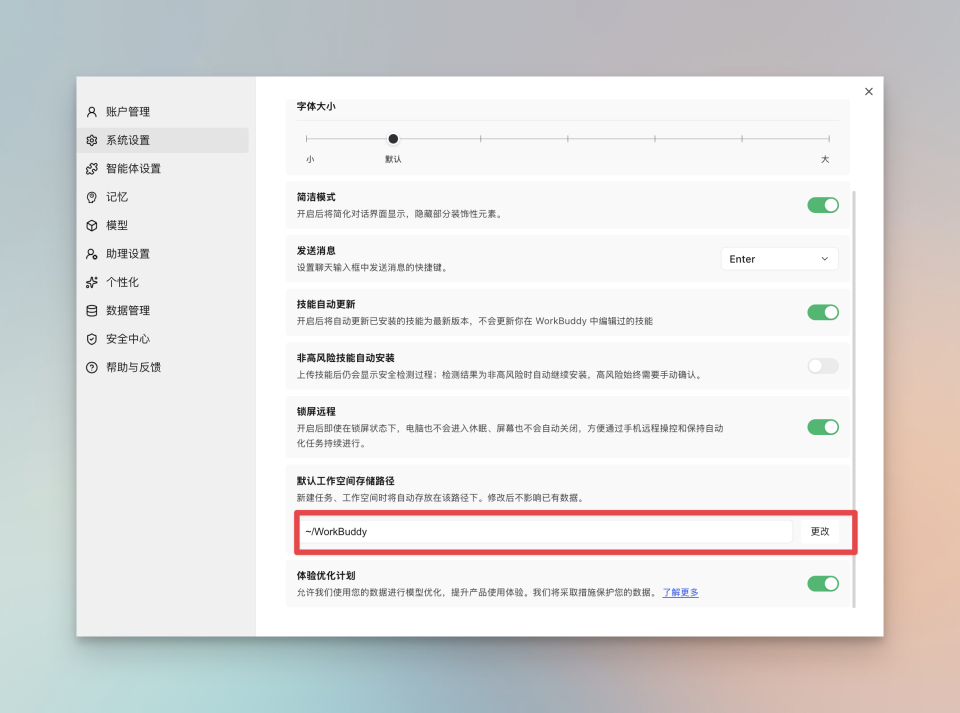Open the 记忆 section
The height and width of the screenshot is (713, 960).
pyautogui.click(x=163, y=197)
